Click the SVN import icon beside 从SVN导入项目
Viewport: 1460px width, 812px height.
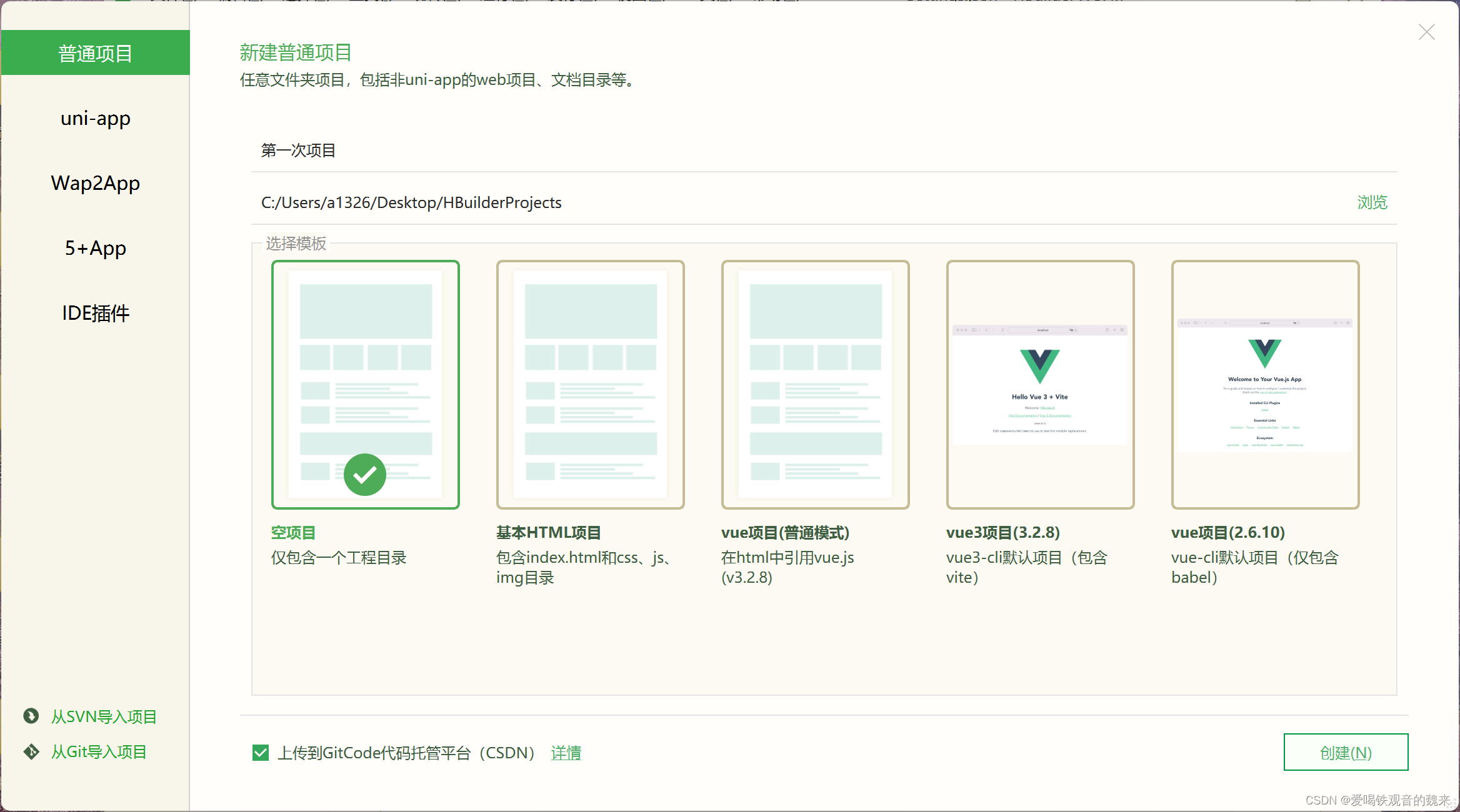click(31, 716)
